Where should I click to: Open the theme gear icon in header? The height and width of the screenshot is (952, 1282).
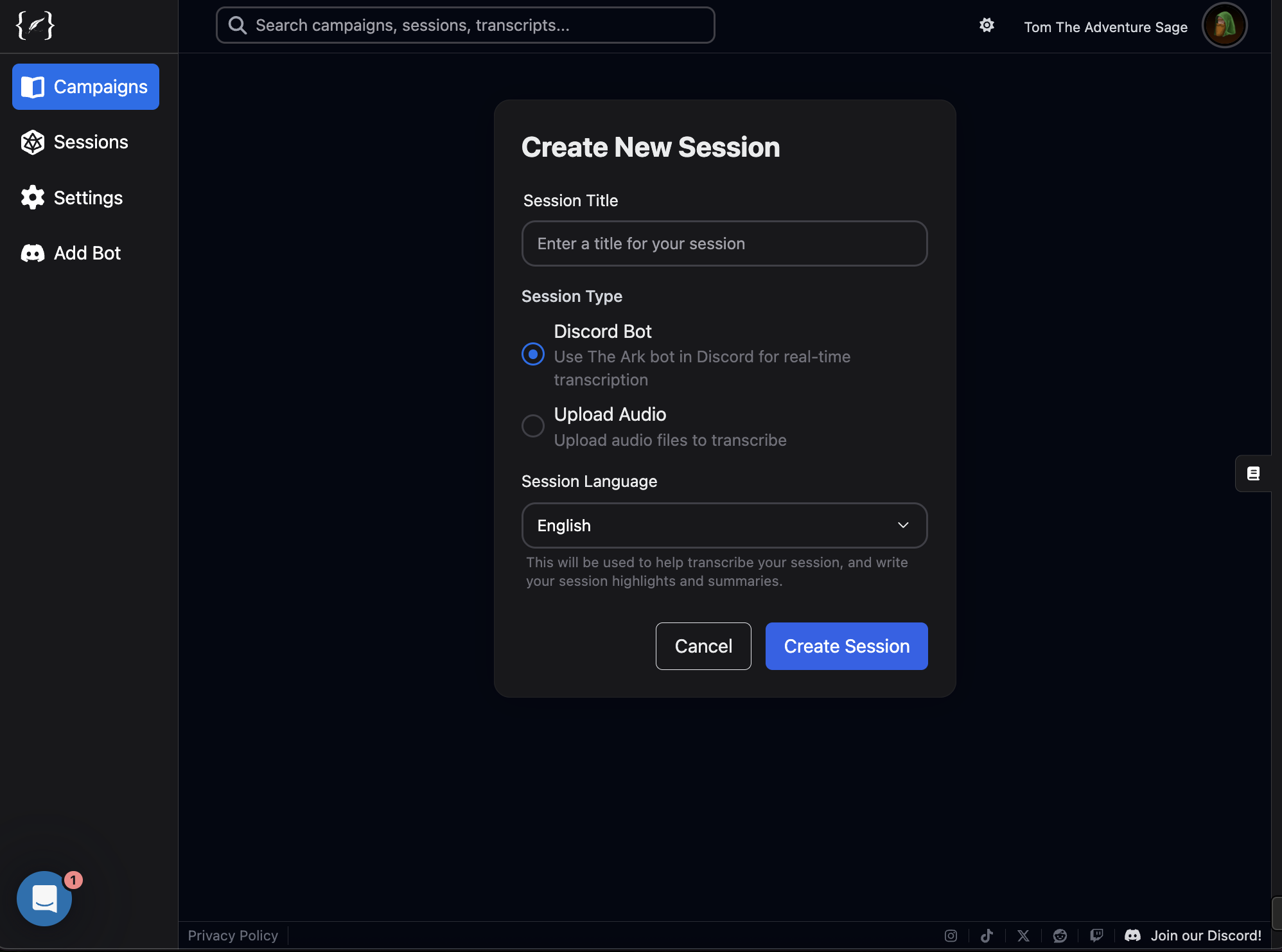click(987, 25)
